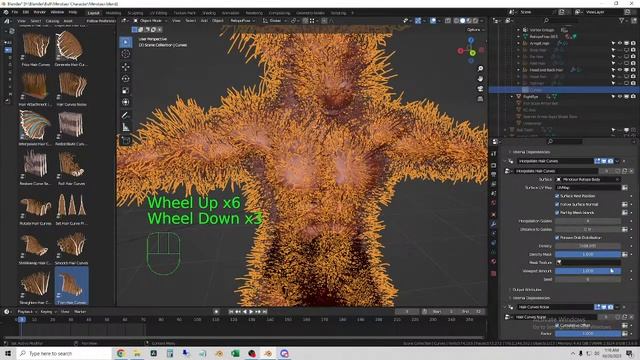
Task: Click the Viewport Amount slider
Action: 588,271
